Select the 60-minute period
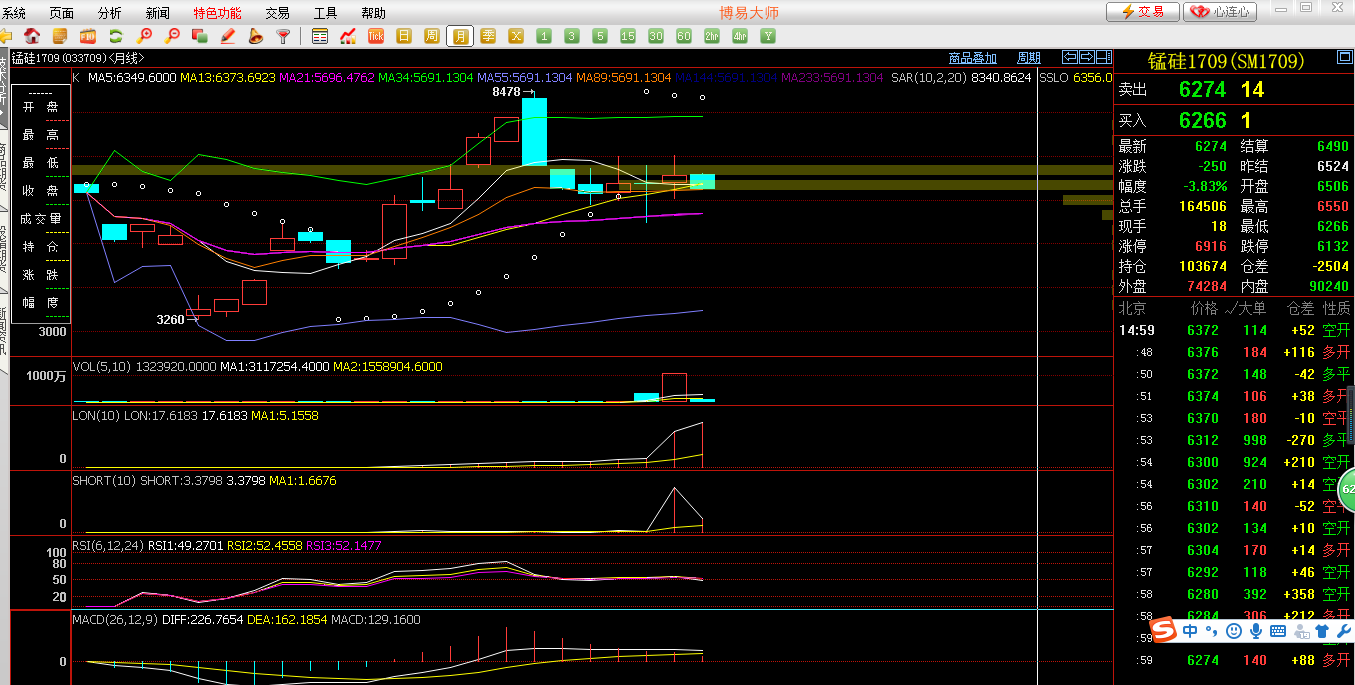1355x685 pixels. click(684, 36)
